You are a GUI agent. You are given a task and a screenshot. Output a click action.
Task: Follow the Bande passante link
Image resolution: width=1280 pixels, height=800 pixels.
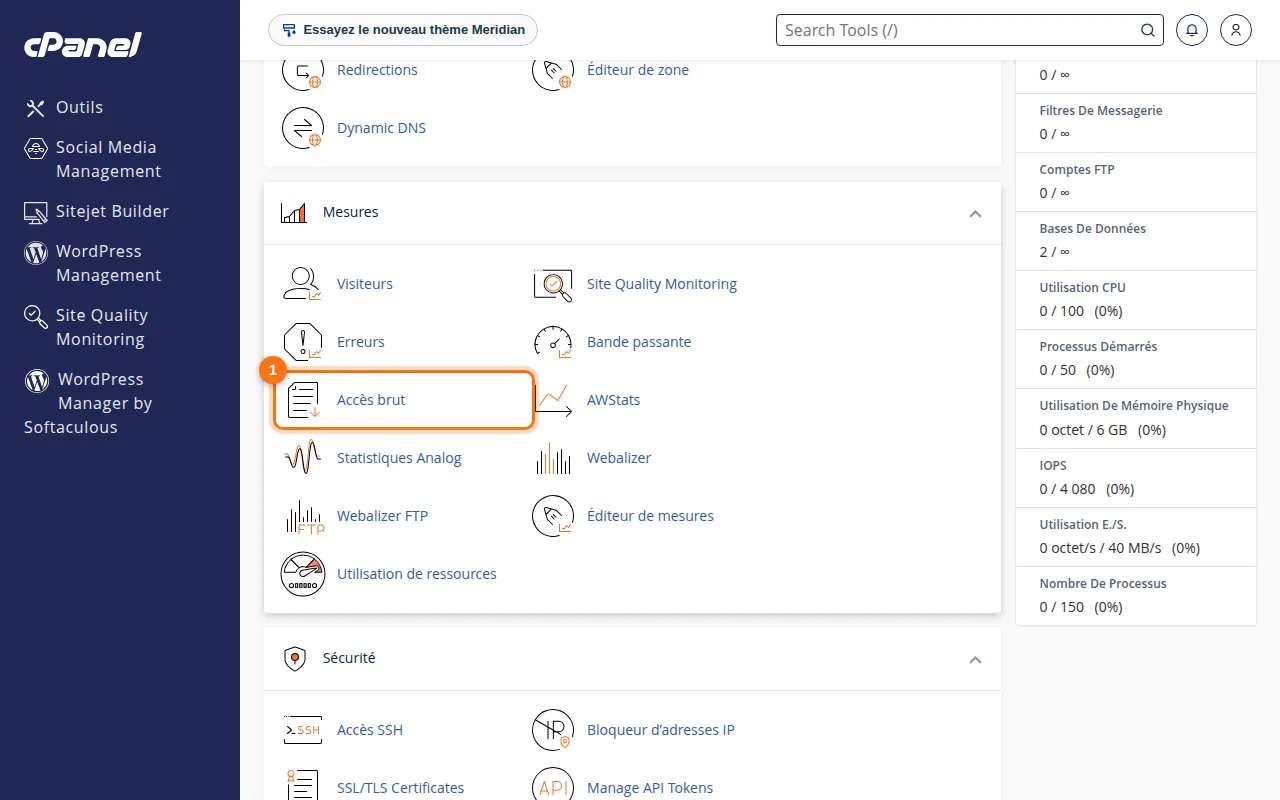pyautogui.click(x=639, y=342)
